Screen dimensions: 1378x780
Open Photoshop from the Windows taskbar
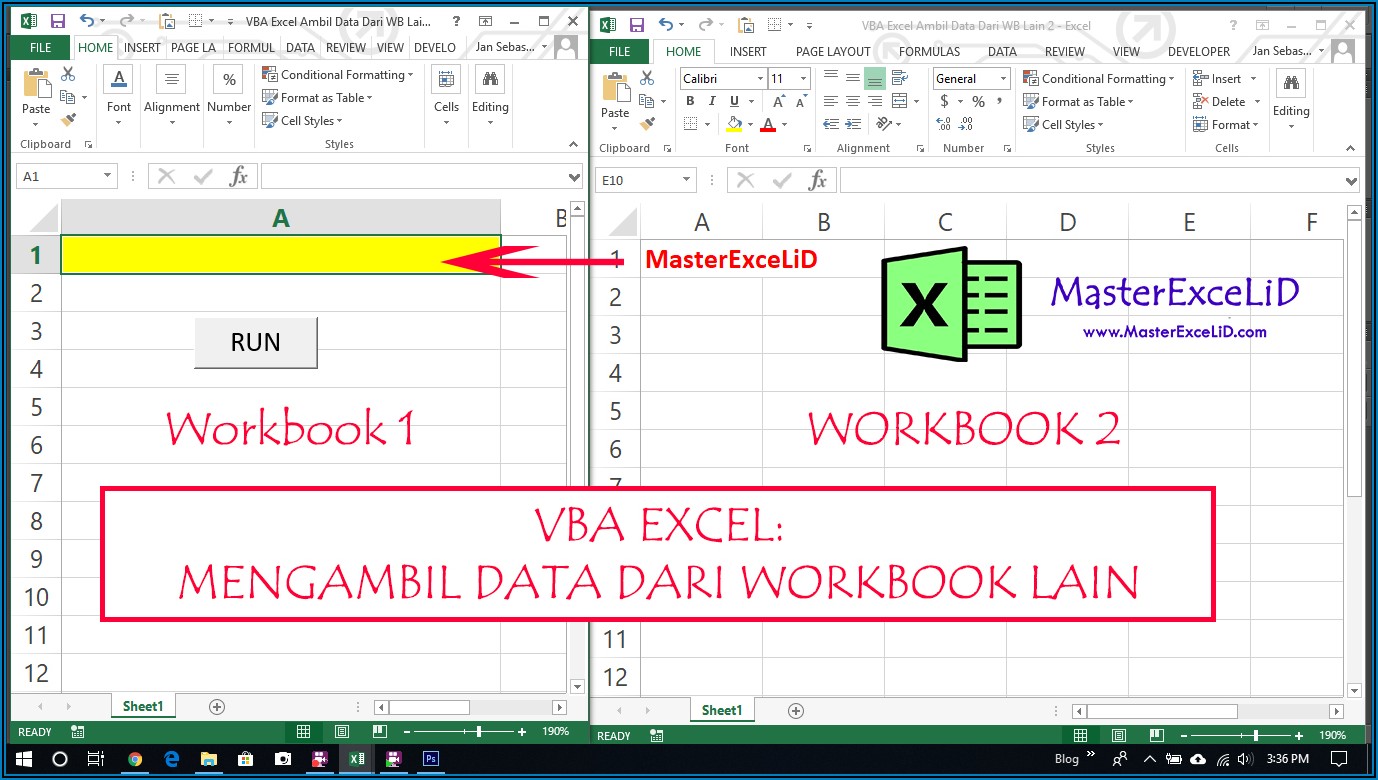pyautogui.click(x=431, y=759)
